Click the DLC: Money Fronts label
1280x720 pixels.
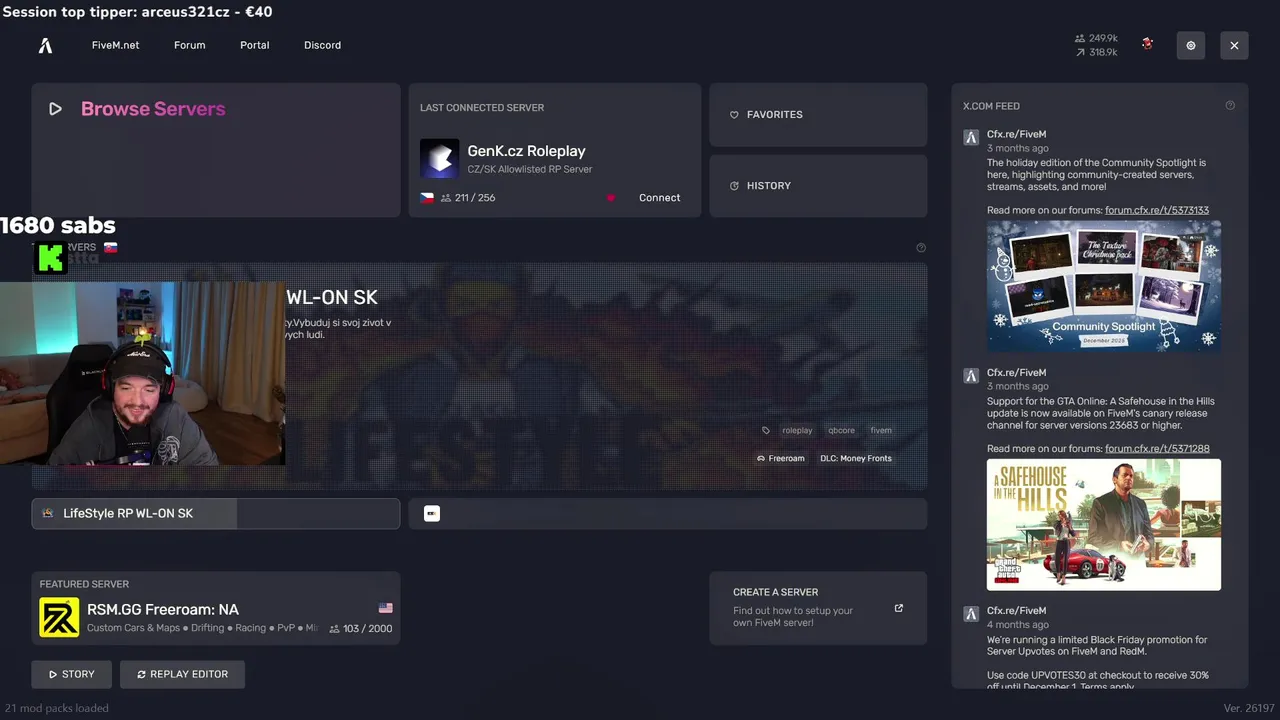(x=856, y=459)
